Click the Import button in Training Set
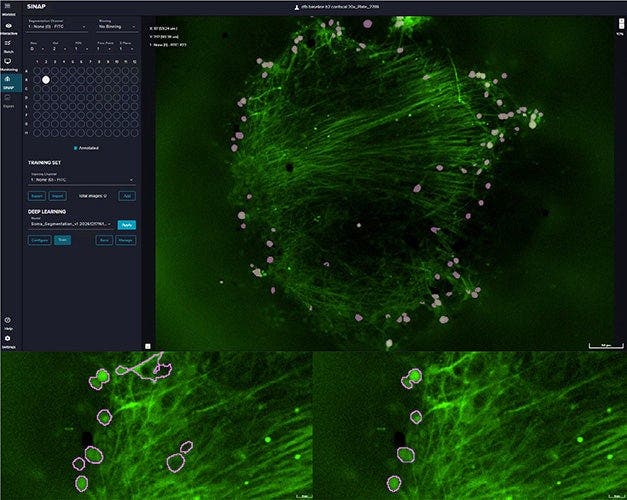Image resolution: width=627 pixels, height=500 pixels. point(57,196)
